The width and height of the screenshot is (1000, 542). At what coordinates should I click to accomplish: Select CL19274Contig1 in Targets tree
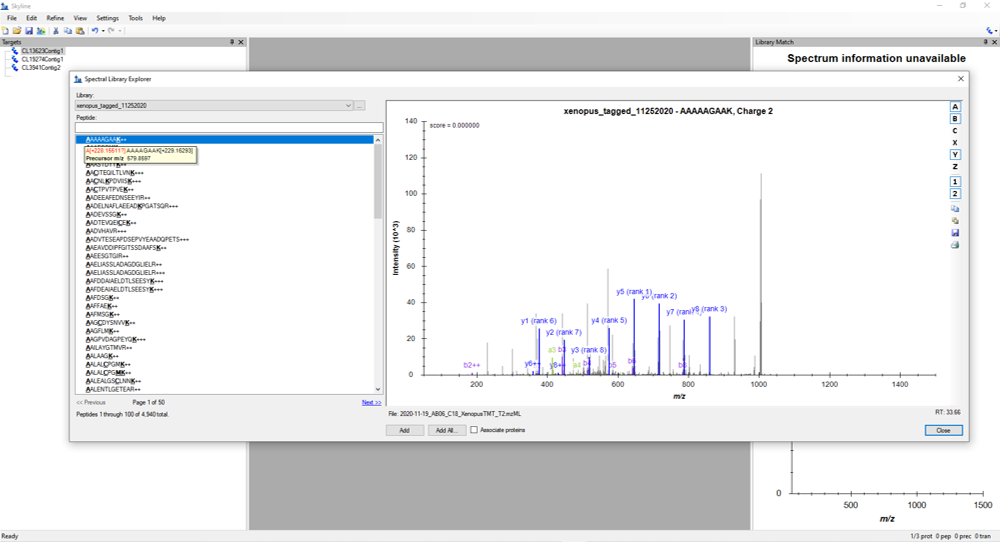click(x=42, y=59)
